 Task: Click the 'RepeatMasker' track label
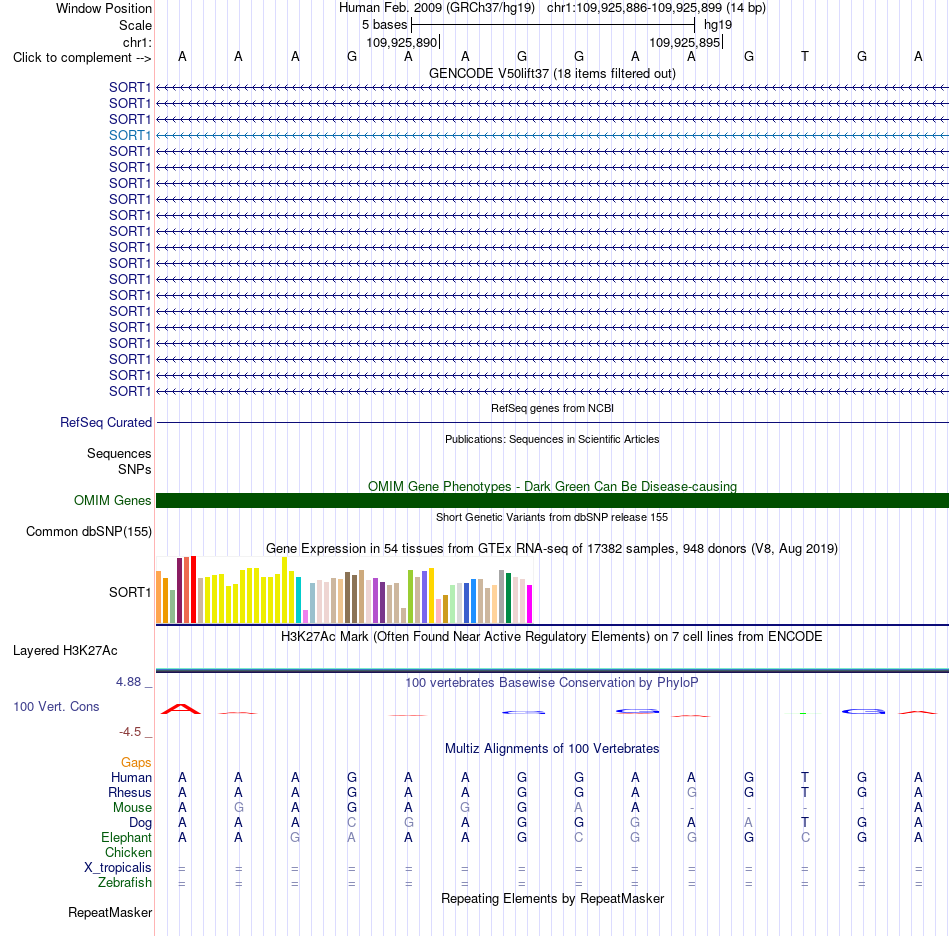(x=110, y=912)
